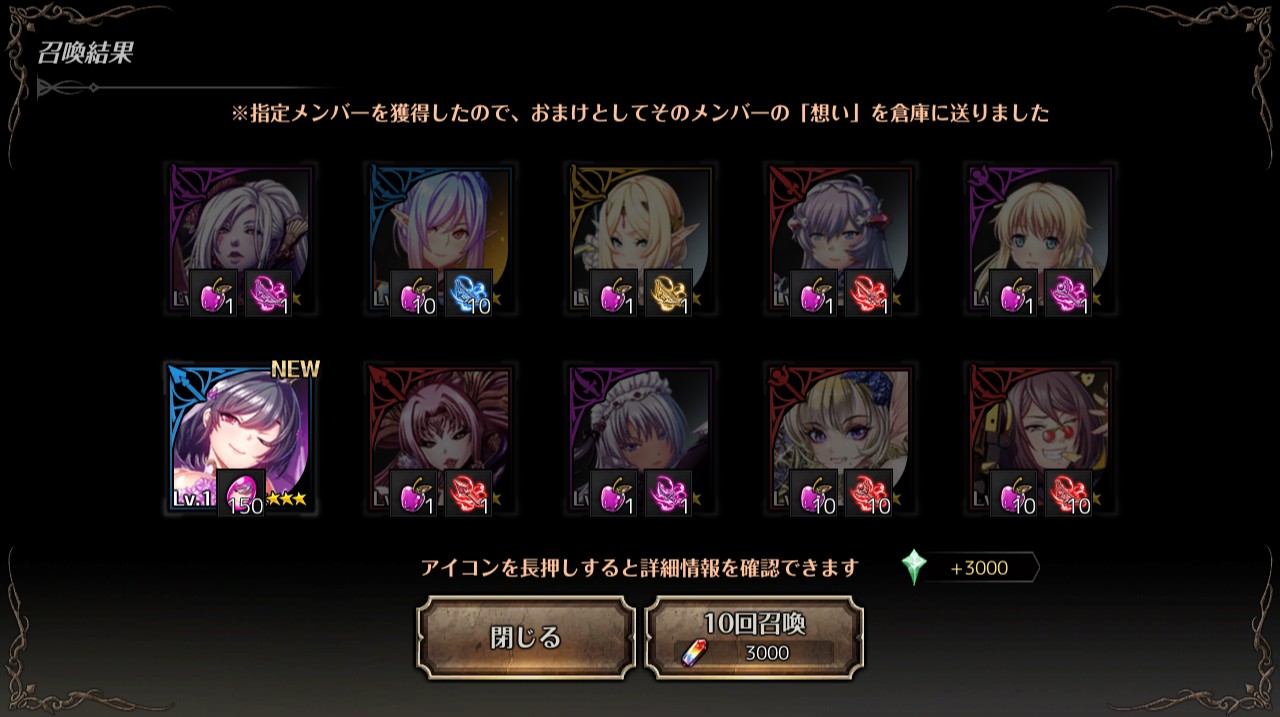Click the 10回召喚 button

[x=754, y=638]
